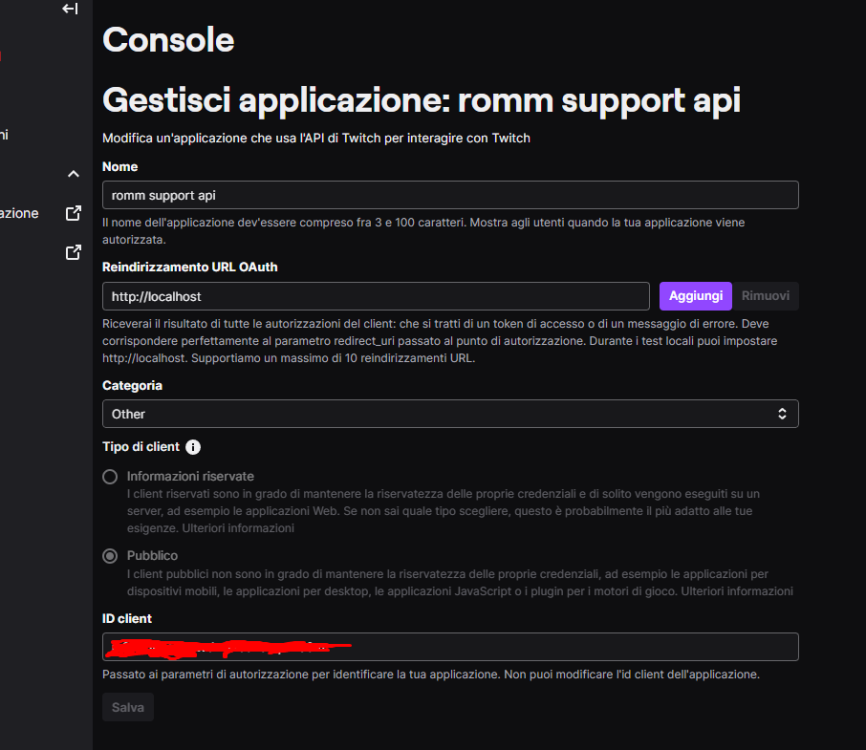Collapse the sidebar section chevron
Viewport: 866px width, 750px height.
[x=73, y=174]
